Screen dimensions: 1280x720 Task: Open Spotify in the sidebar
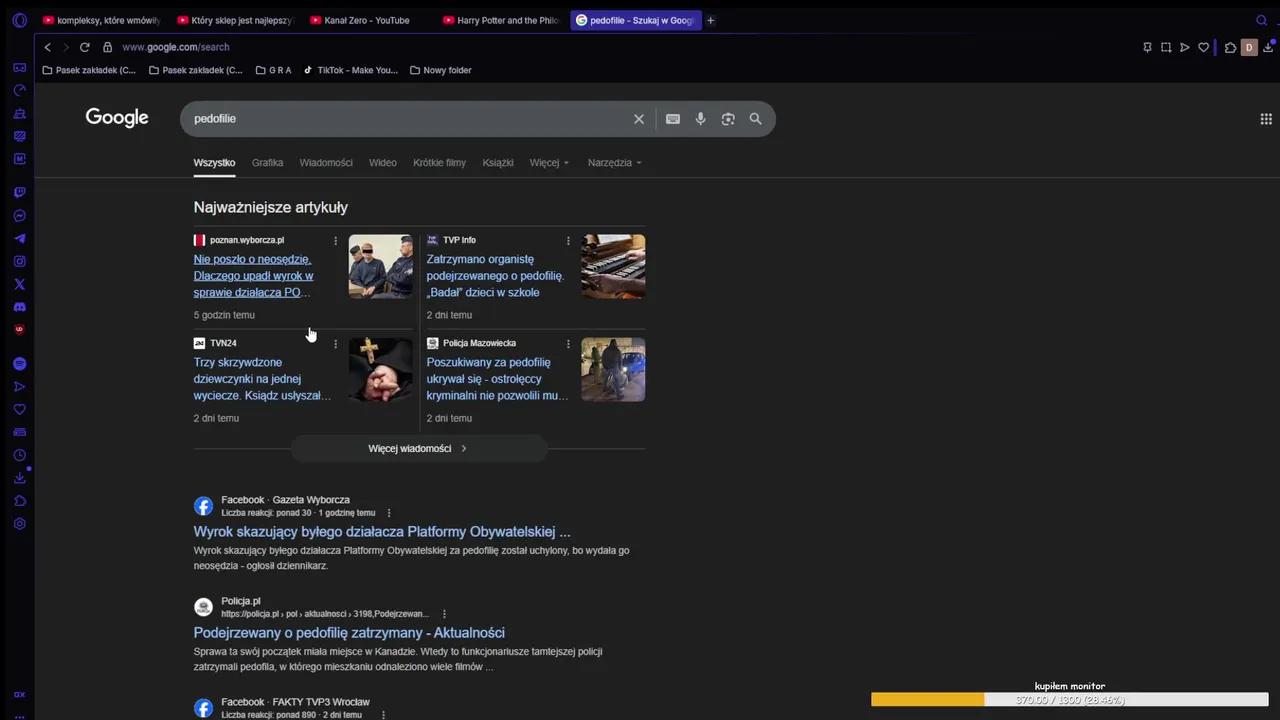coord(19,364)
